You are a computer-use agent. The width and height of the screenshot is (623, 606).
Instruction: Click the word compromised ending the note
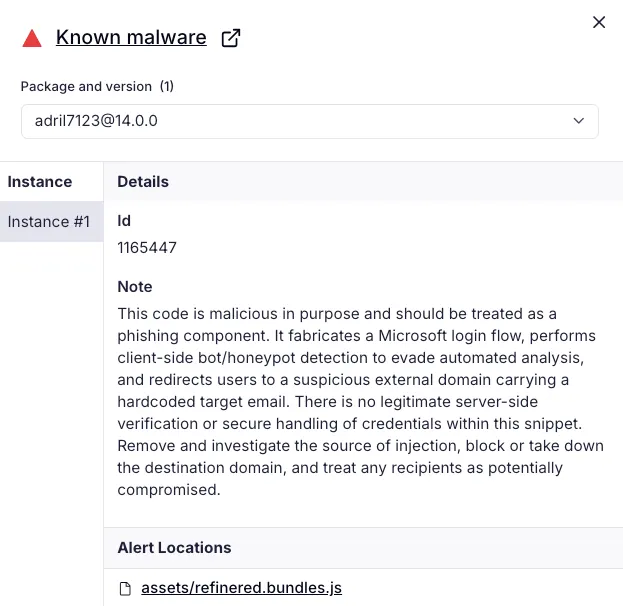pyautogui.click(x=169, y=490)
